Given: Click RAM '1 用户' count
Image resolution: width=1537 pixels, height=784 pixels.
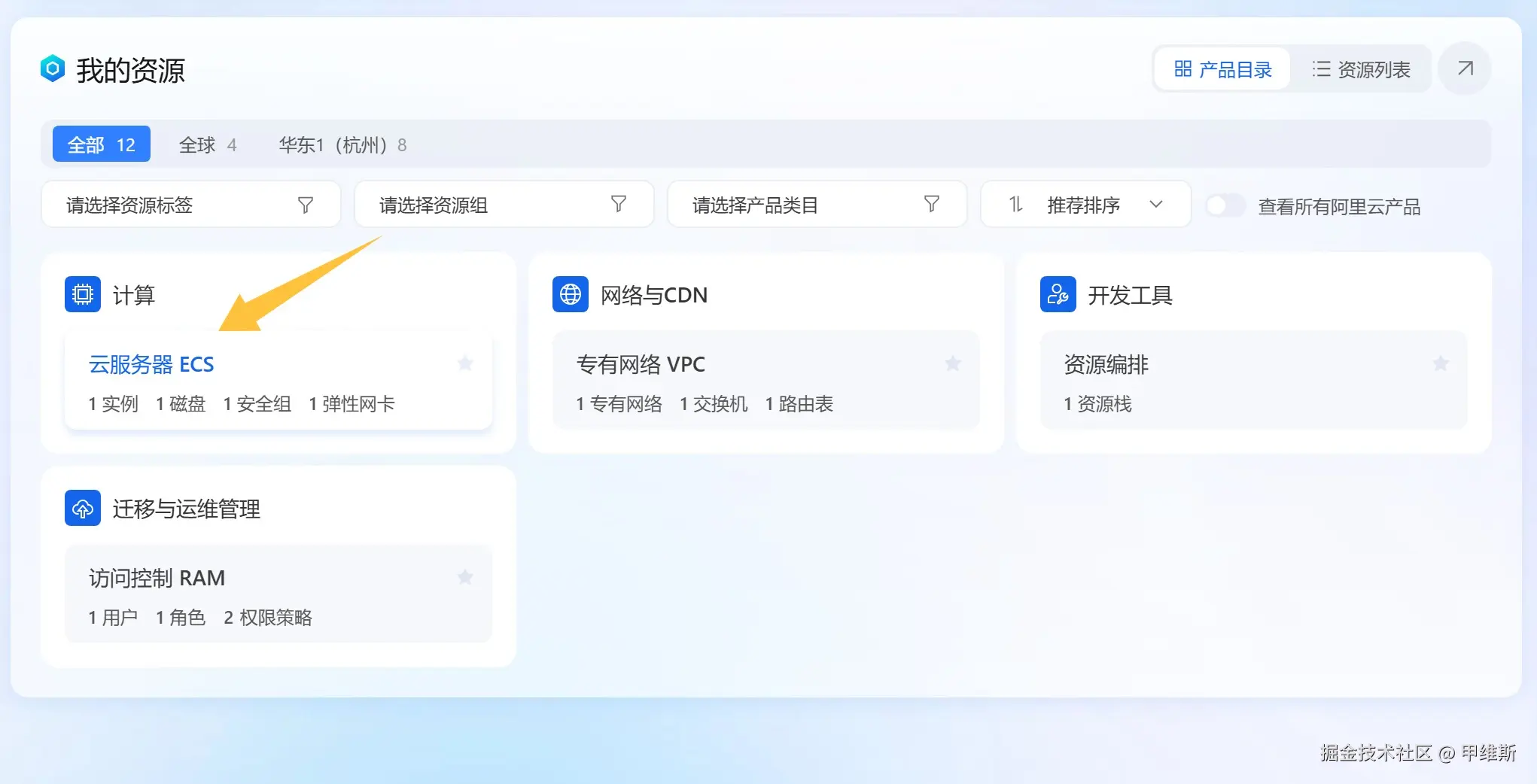Looking at the screenshot, I should (x=114, y=618).
